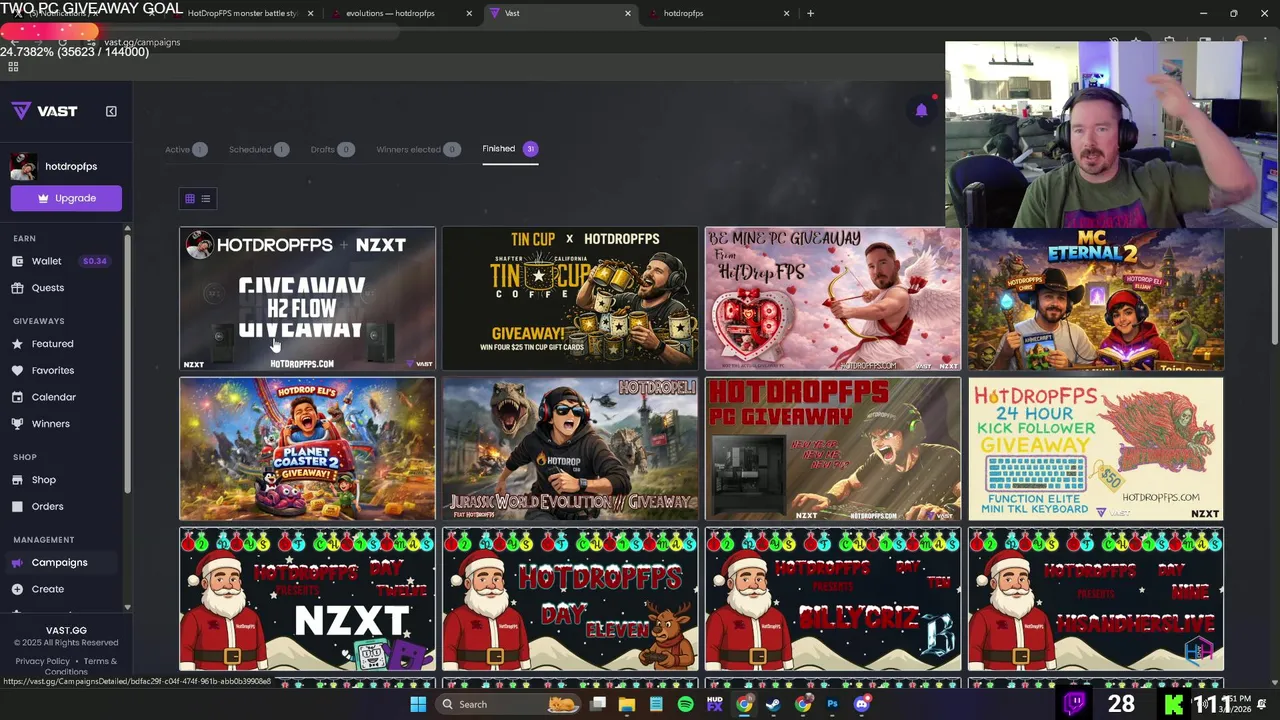Screen dimensions: 1280x720
Task: Click the Create plus icon
Action: pos(17,589)
